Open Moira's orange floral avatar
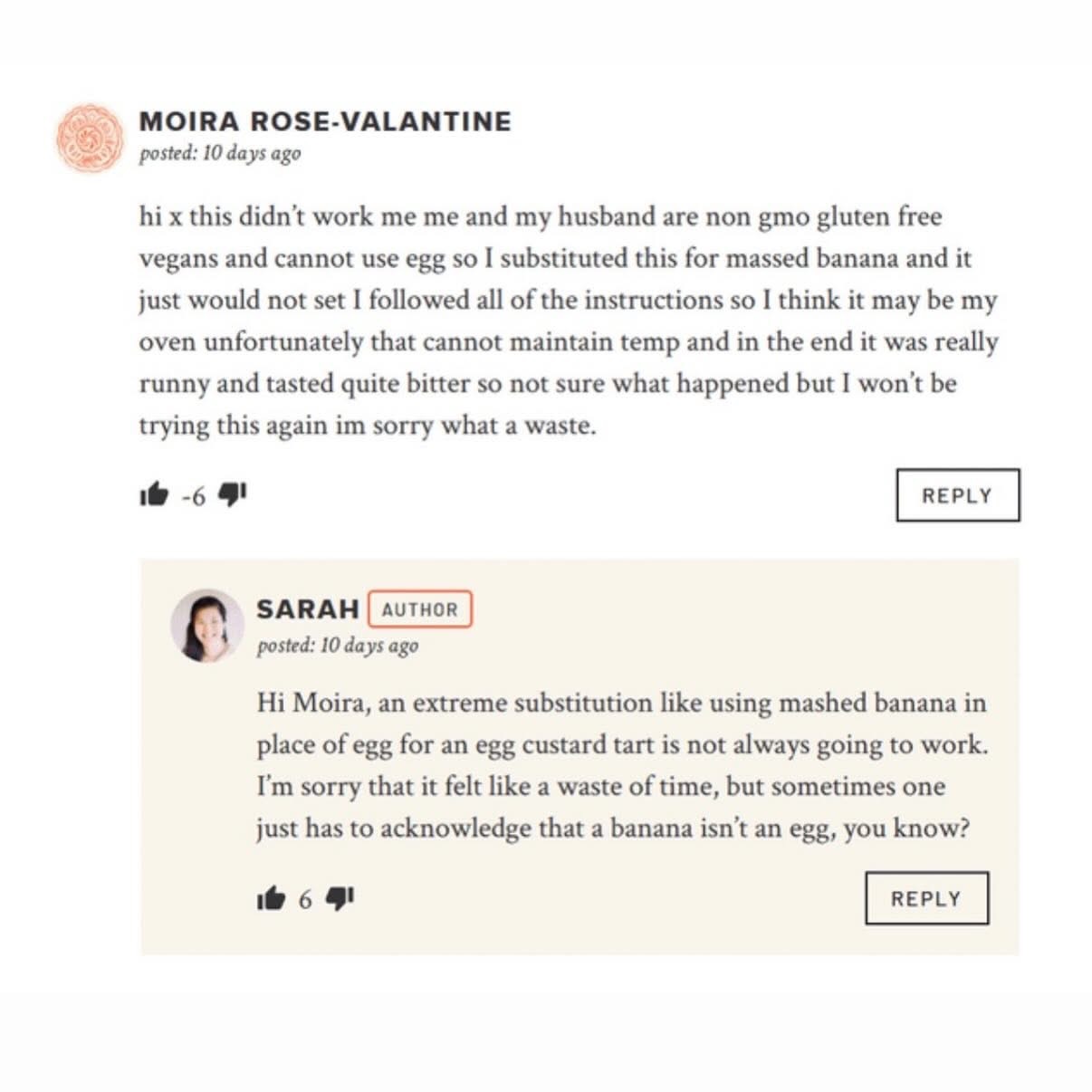 point(89,138)
